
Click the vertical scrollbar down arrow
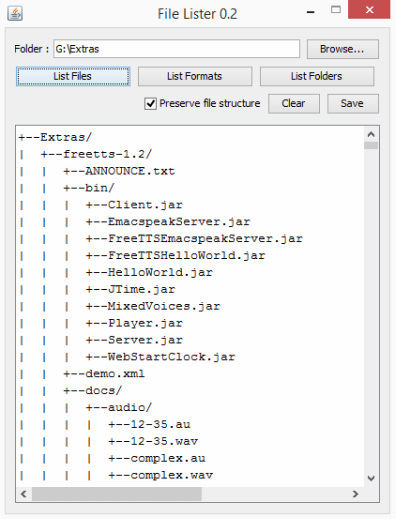[371, 478]
